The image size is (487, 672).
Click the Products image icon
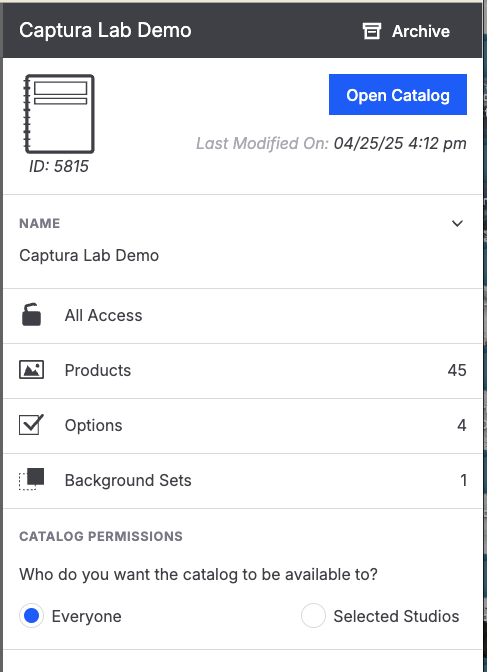point(31,370)
